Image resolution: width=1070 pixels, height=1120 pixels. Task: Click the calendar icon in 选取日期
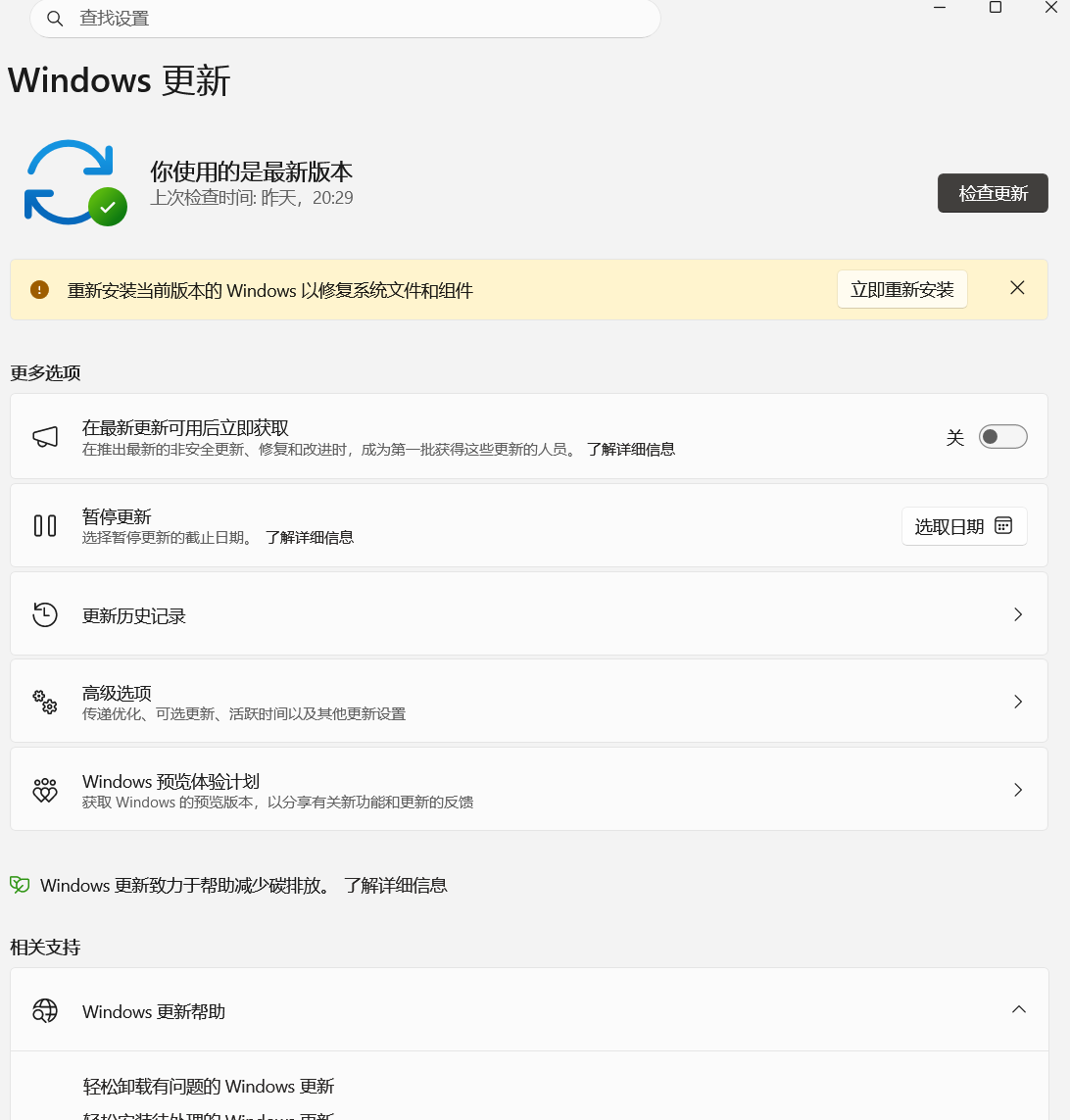[1003, 526]
